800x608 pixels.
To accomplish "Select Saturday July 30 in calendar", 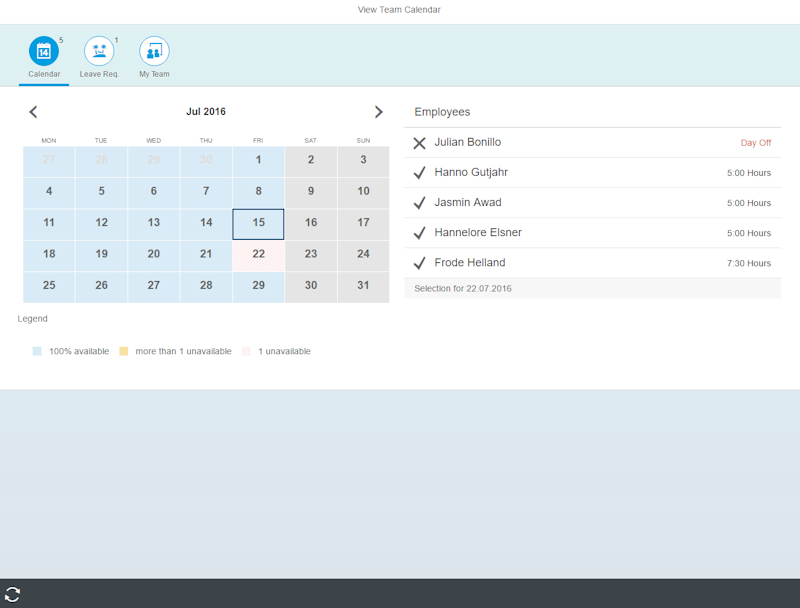I will point(311,286).
